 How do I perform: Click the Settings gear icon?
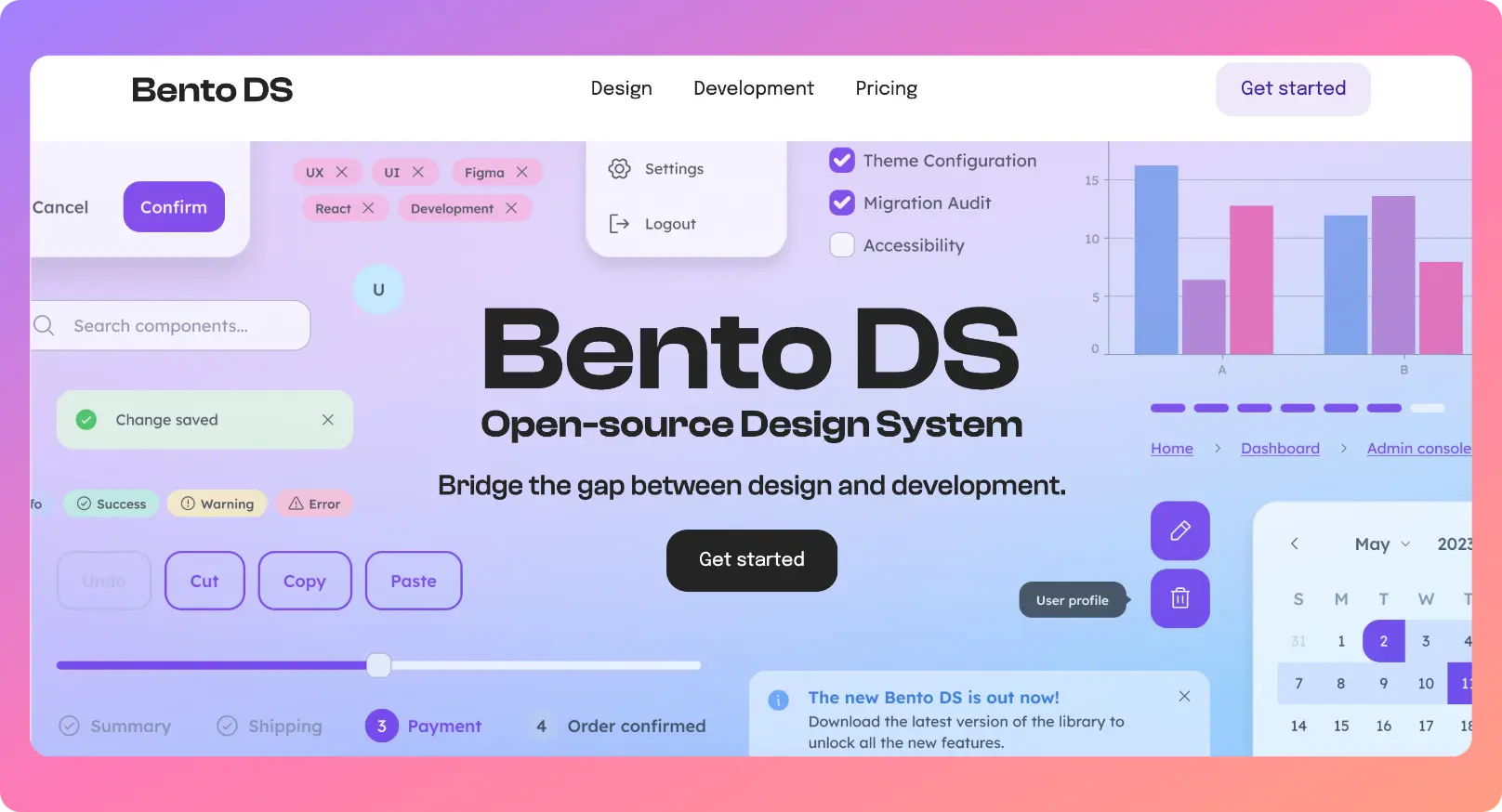pos(619,169)
